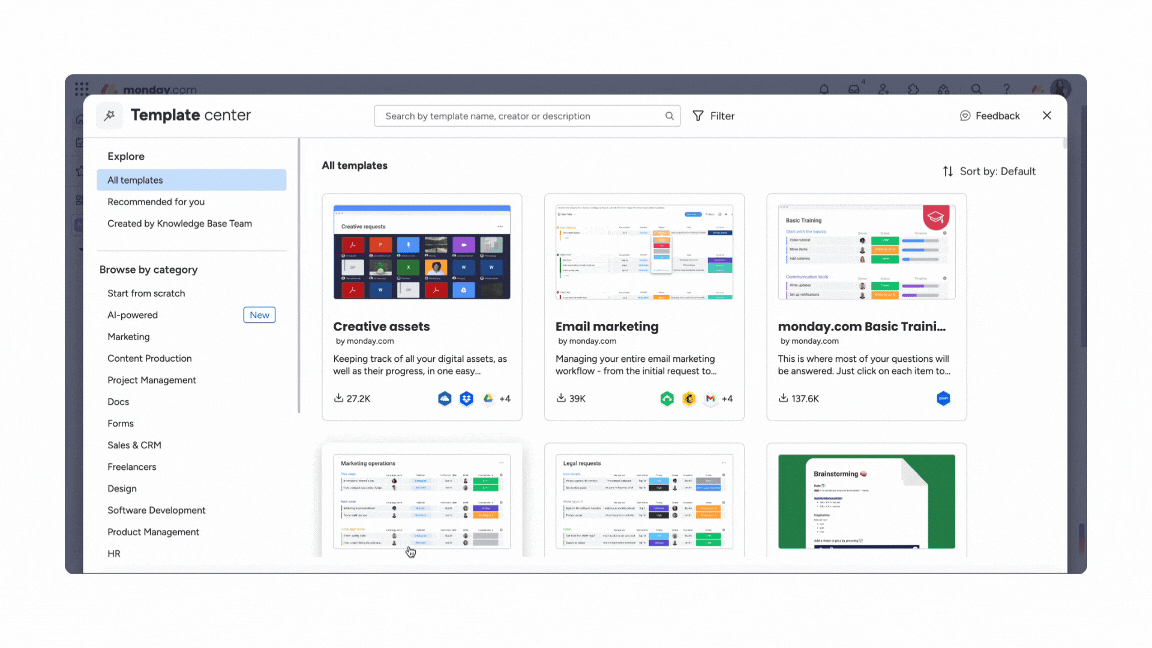
Task: Type in the template search field
Action: pos(520,116)
